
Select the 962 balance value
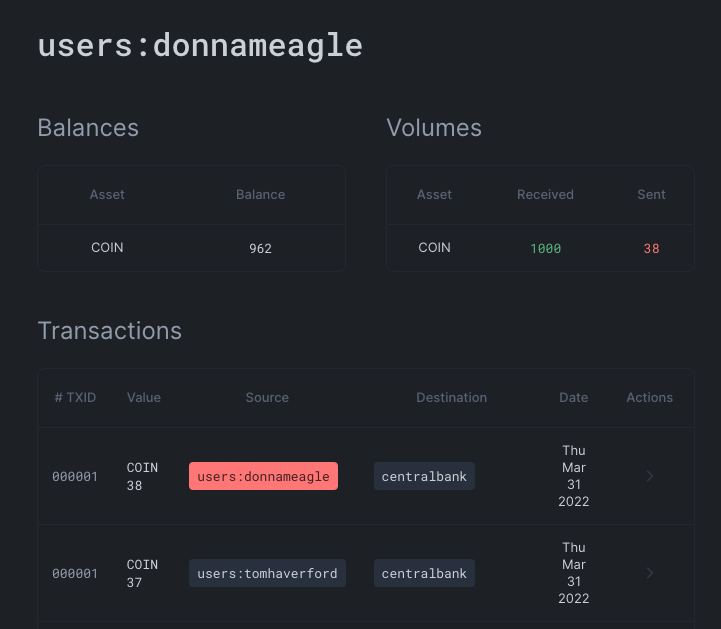[260, 249]
